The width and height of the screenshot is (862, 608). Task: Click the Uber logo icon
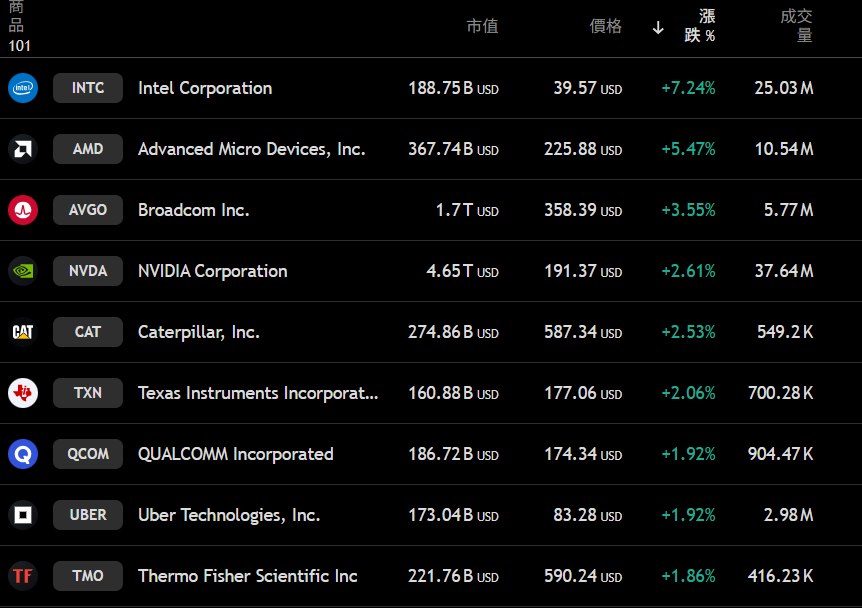[22, 515]
